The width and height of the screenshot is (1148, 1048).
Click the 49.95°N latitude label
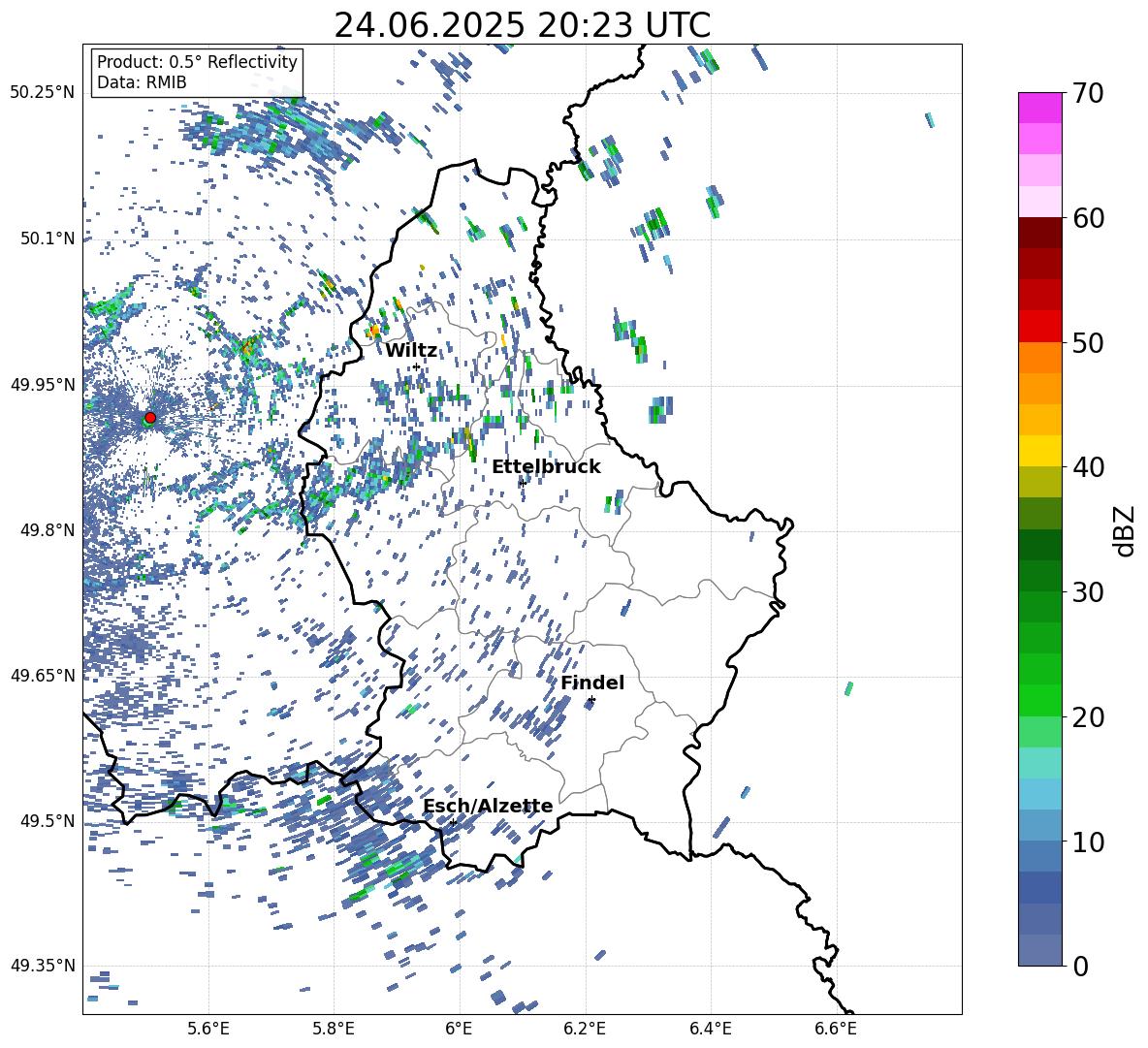click(x=43, y=384)
